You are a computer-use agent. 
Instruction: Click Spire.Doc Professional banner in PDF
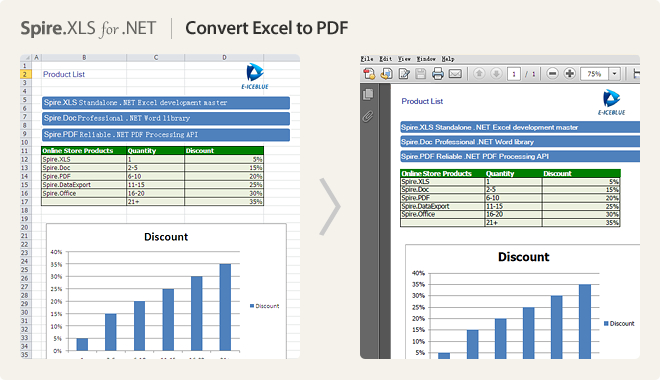coord(520,142)
